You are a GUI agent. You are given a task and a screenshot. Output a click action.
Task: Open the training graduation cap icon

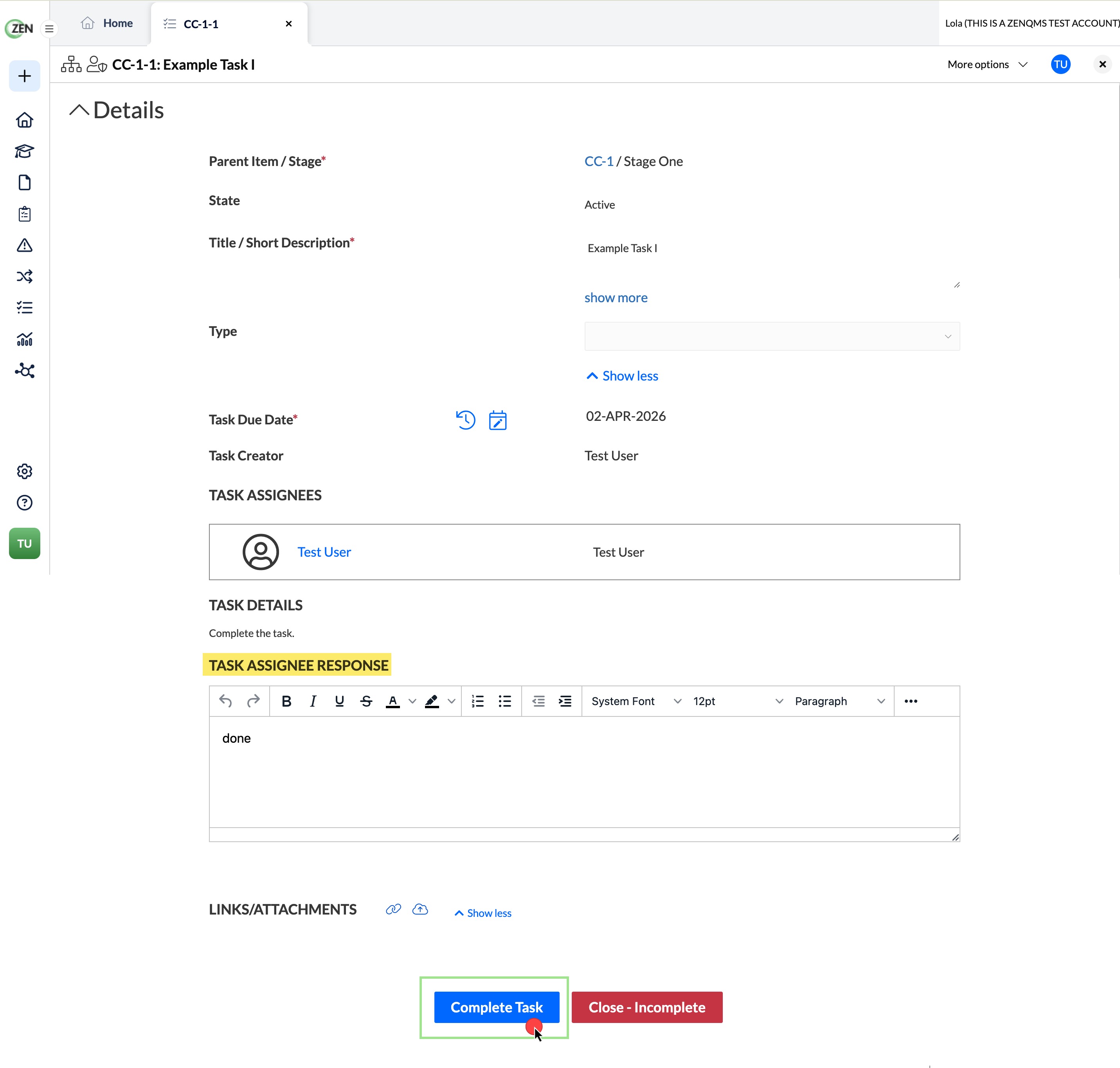(x=25, y=152)
